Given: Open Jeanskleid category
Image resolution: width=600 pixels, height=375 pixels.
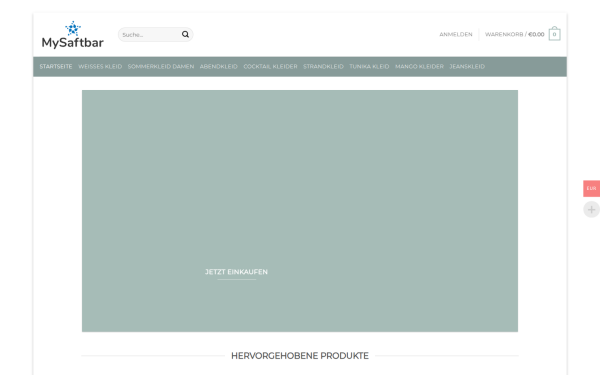Looking at the screenshot, I should pos(467,67).
